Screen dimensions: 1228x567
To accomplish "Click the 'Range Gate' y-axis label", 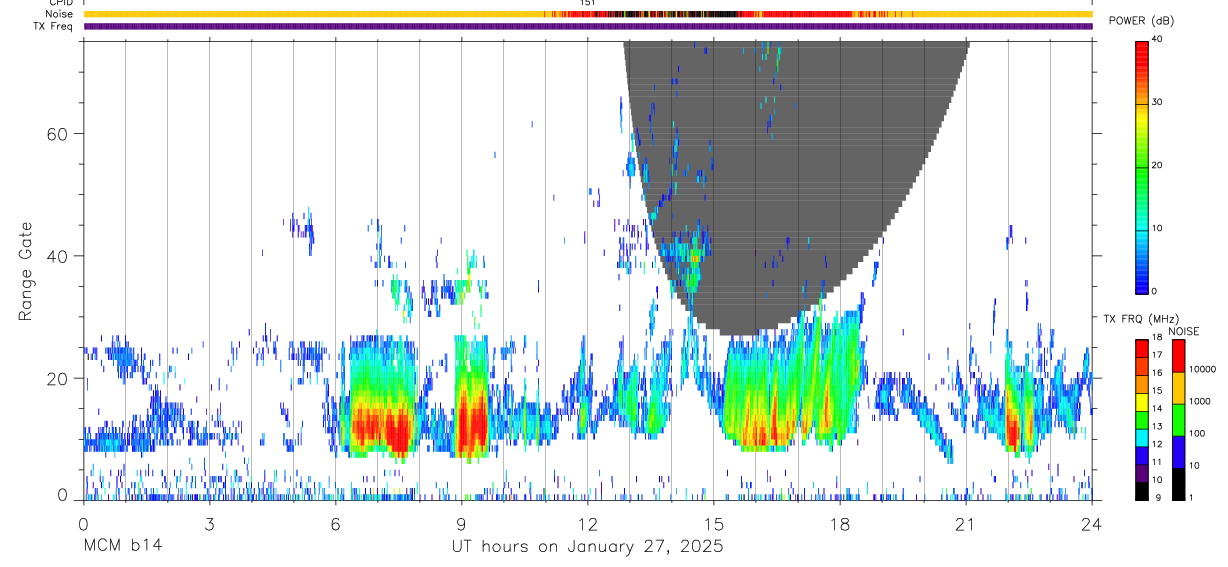I will [26, 271].
